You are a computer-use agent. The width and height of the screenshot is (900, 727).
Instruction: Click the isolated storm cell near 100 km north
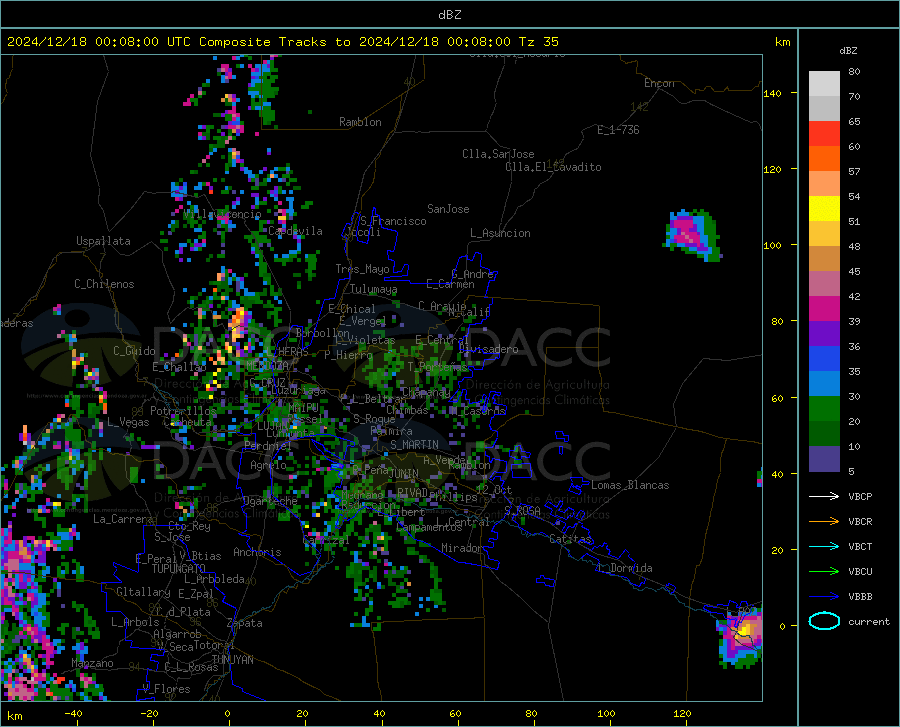tap(692, 235)
